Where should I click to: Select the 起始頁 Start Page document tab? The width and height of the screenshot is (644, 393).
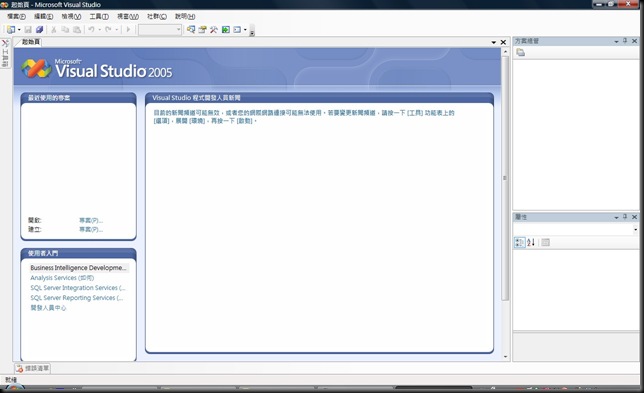click(x=30, y=42)
